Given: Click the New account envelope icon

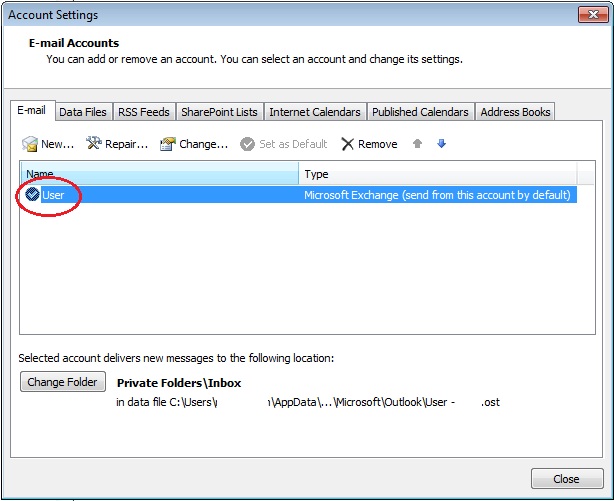Looking at the screenshot, I should pyautogui.click(x=30, y=144).
